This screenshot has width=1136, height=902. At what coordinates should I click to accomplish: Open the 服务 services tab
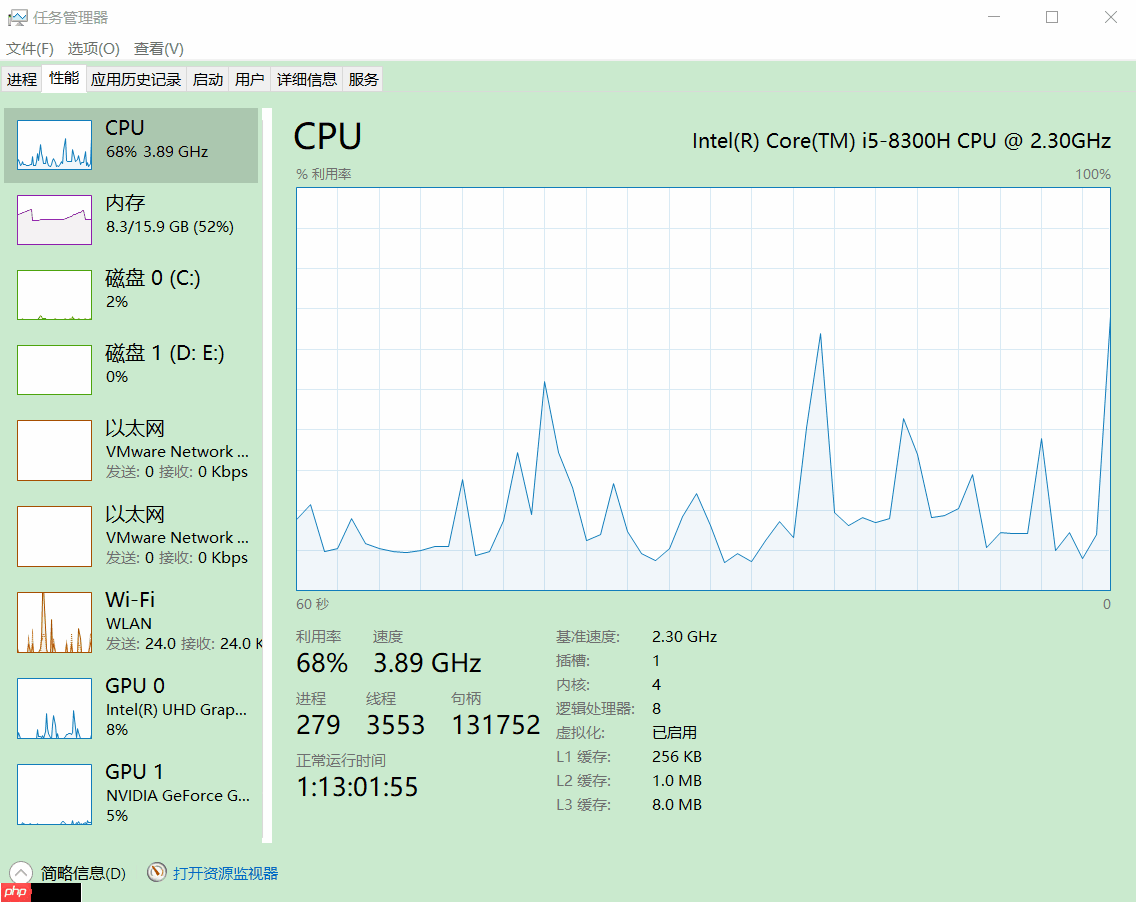pos(363,78)
